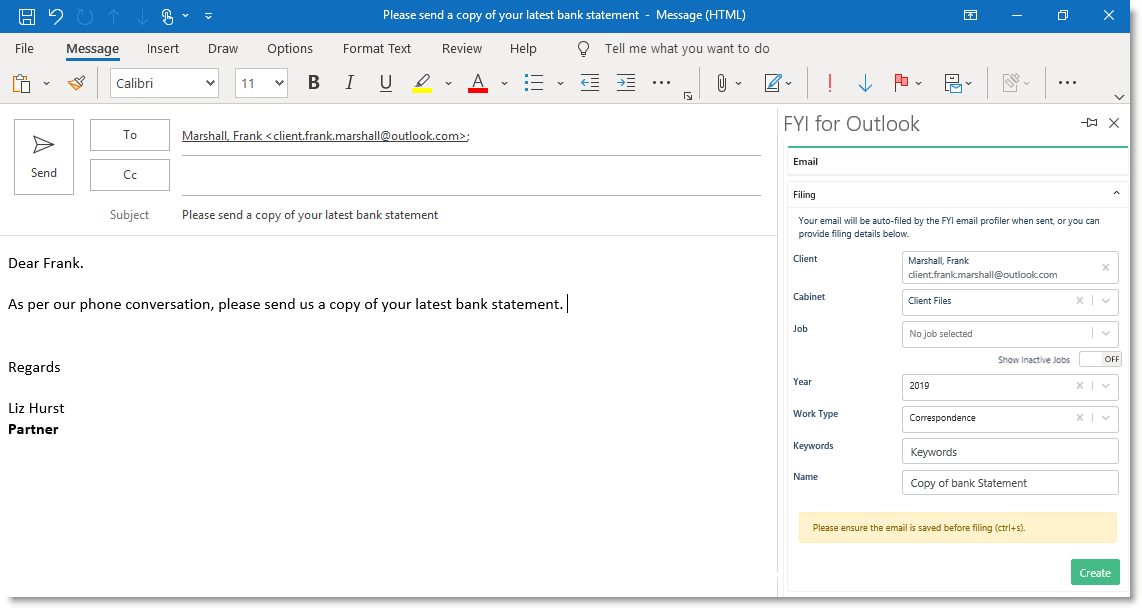Click the Send button
This screenshot has width=1142, height=609.
click(44, 157)
